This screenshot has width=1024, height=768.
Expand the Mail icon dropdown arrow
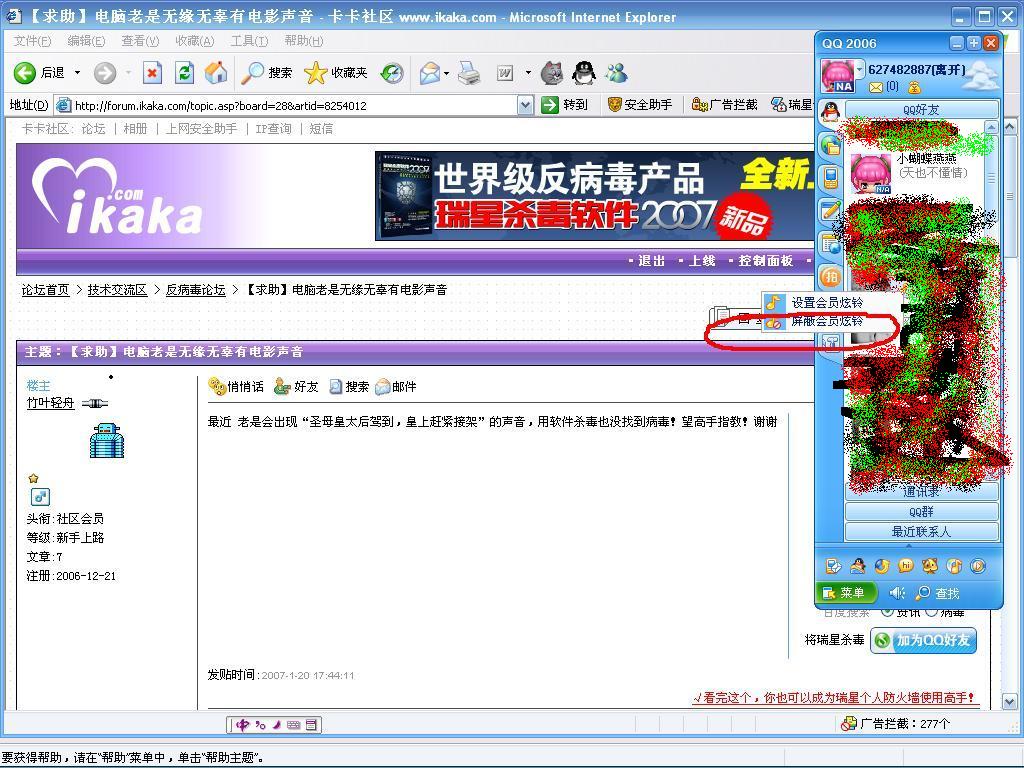pos(447,72)
